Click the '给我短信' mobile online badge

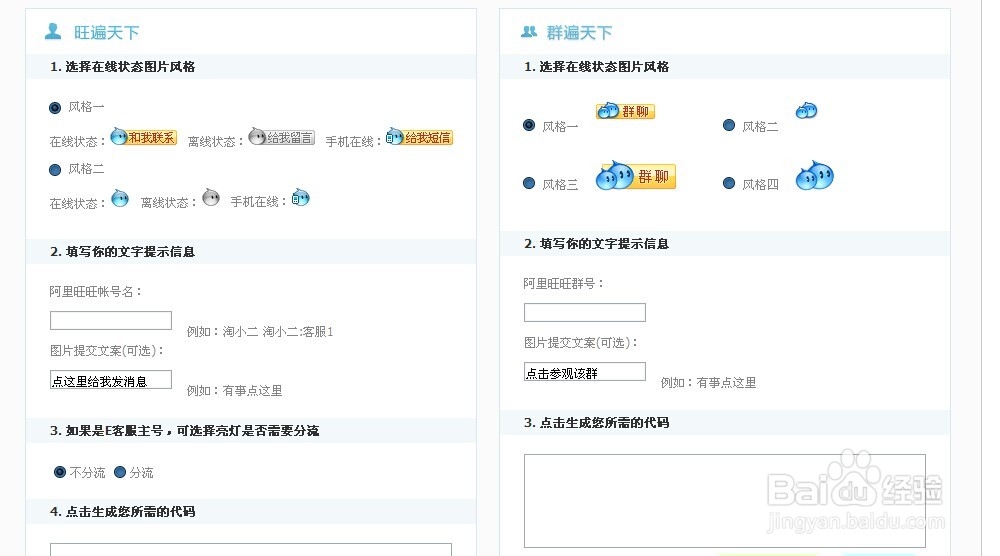(x=420, y=136)
